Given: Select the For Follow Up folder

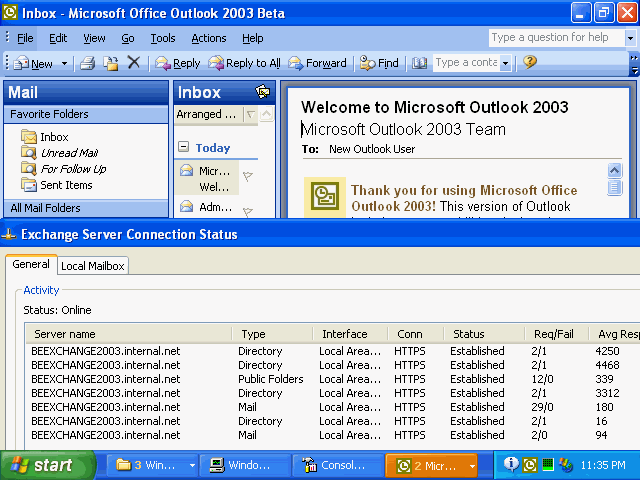Looking at the screenshot, I should pos(63,169).
